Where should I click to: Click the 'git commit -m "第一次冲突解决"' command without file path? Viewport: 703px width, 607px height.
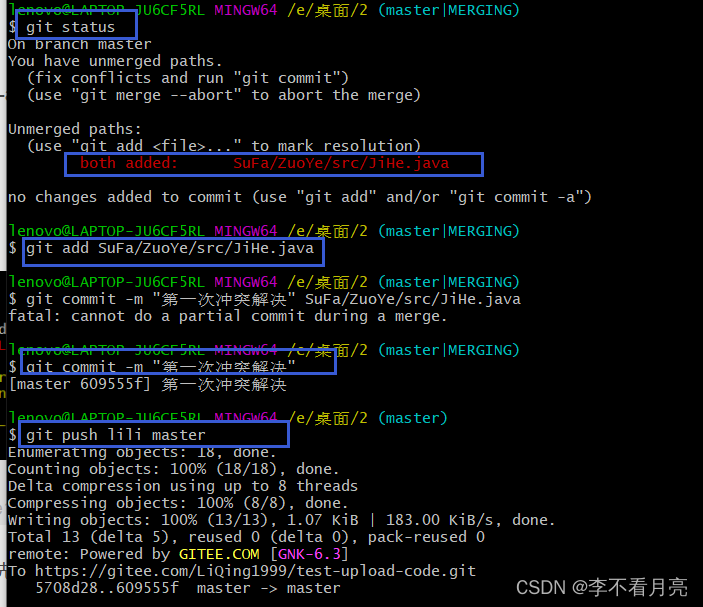(x=161, y=367)
